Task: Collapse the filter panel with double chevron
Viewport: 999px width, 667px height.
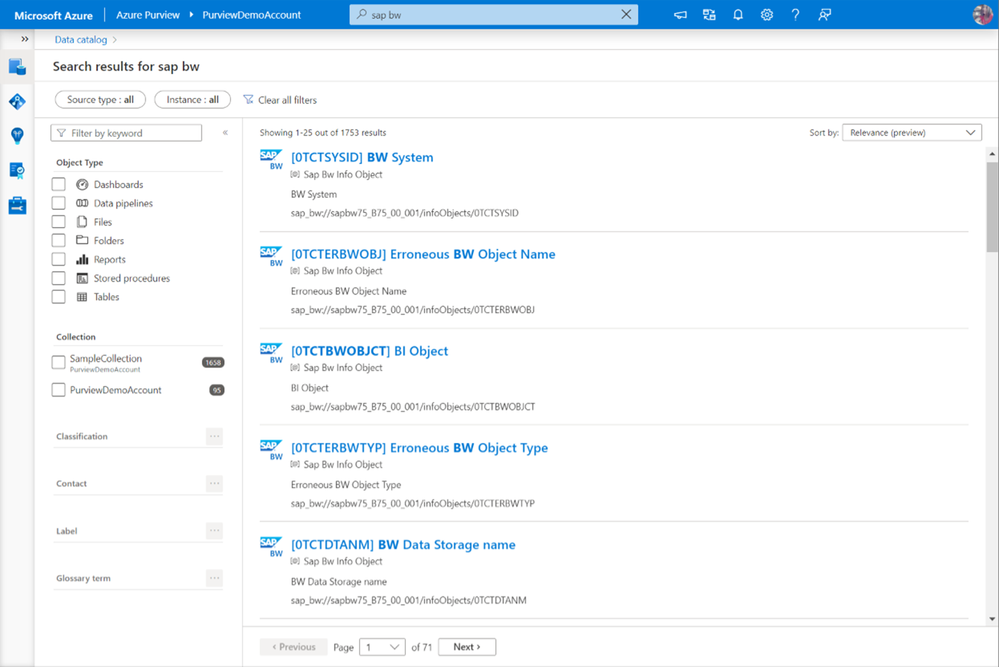Action: pyautogui.click(x=225, y=133)
